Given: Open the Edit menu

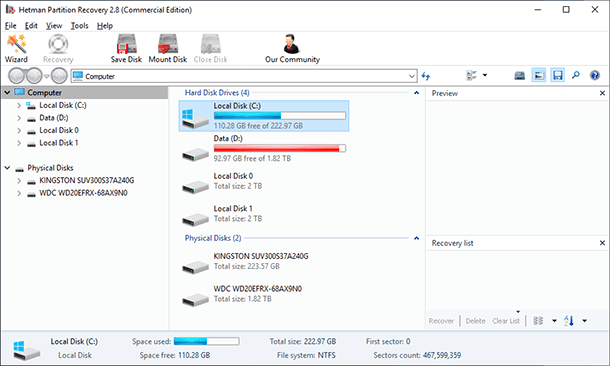Looking at the screenshot, I should (x=31, y=26).
